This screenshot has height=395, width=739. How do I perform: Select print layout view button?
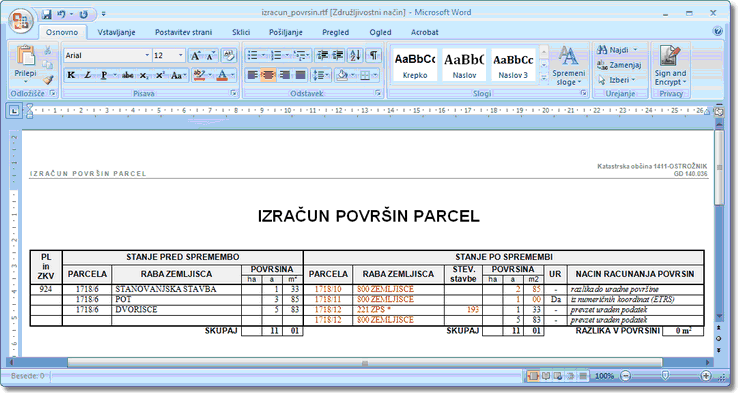[x=534, y=376]
